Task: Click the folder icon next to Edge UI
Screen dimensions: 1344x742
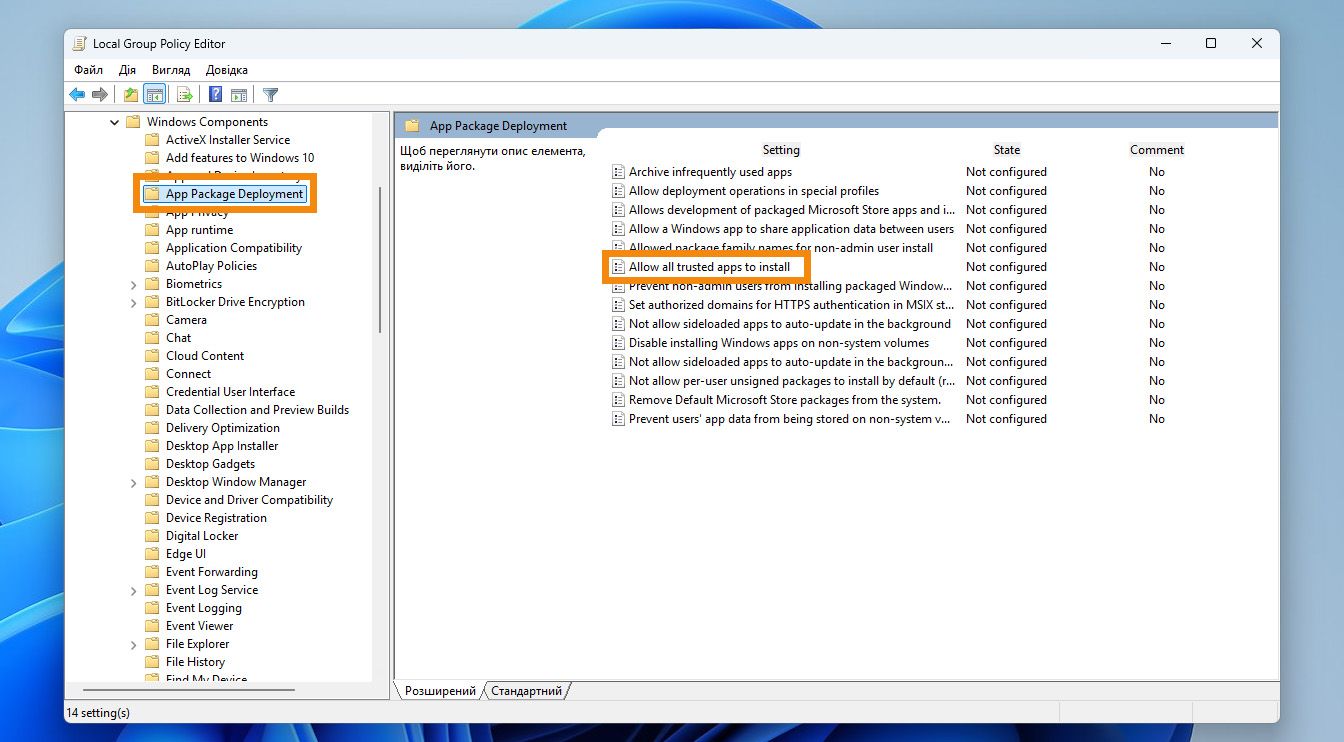Action: (x=152, y=554)
